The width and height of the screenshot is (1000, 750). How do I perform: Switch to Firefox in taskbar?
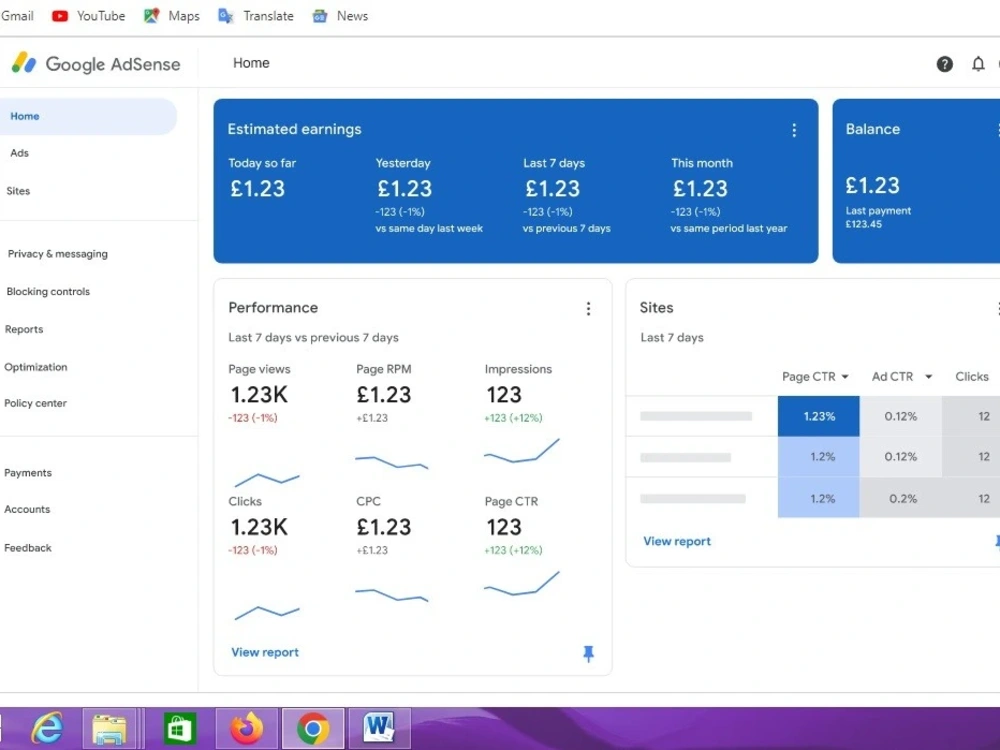(x=247, y=728)
